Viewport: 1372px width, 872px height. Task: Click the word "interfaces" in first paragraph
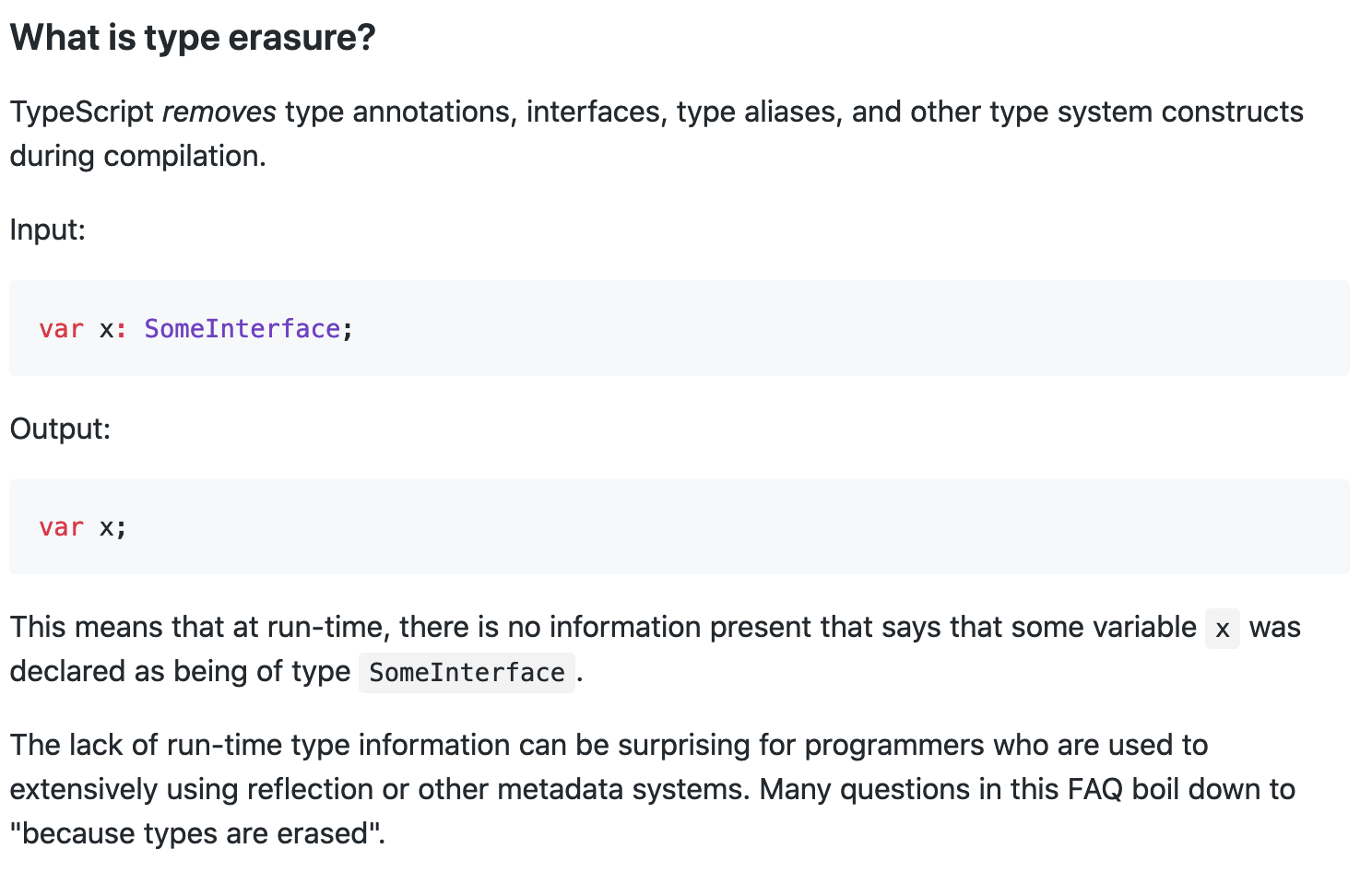point(594,112)
